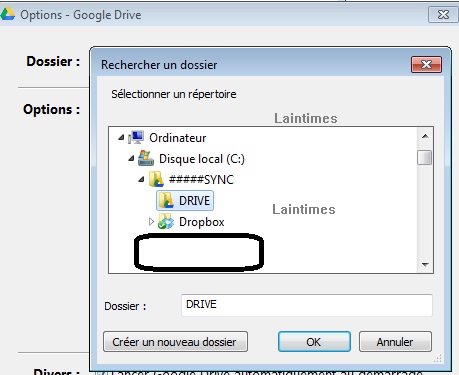Viewport: 459px width, 375px height.
Task: Click the Disque local (C:) drive icon
Action: coord(146,158)
